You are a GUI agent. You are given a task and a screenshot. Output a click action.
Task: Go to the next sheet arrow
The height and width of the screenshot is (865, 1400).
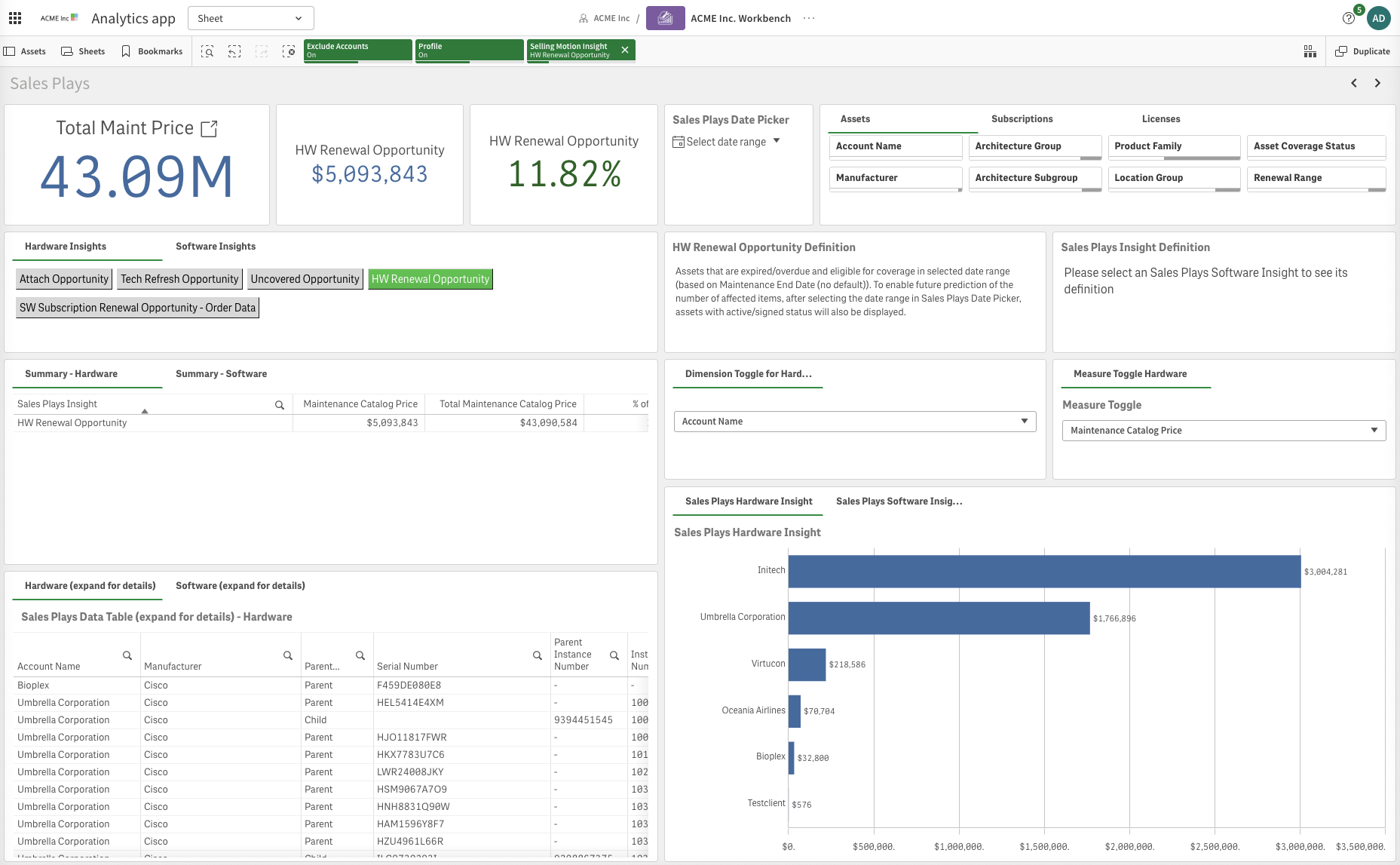[x=1377, y=83]
